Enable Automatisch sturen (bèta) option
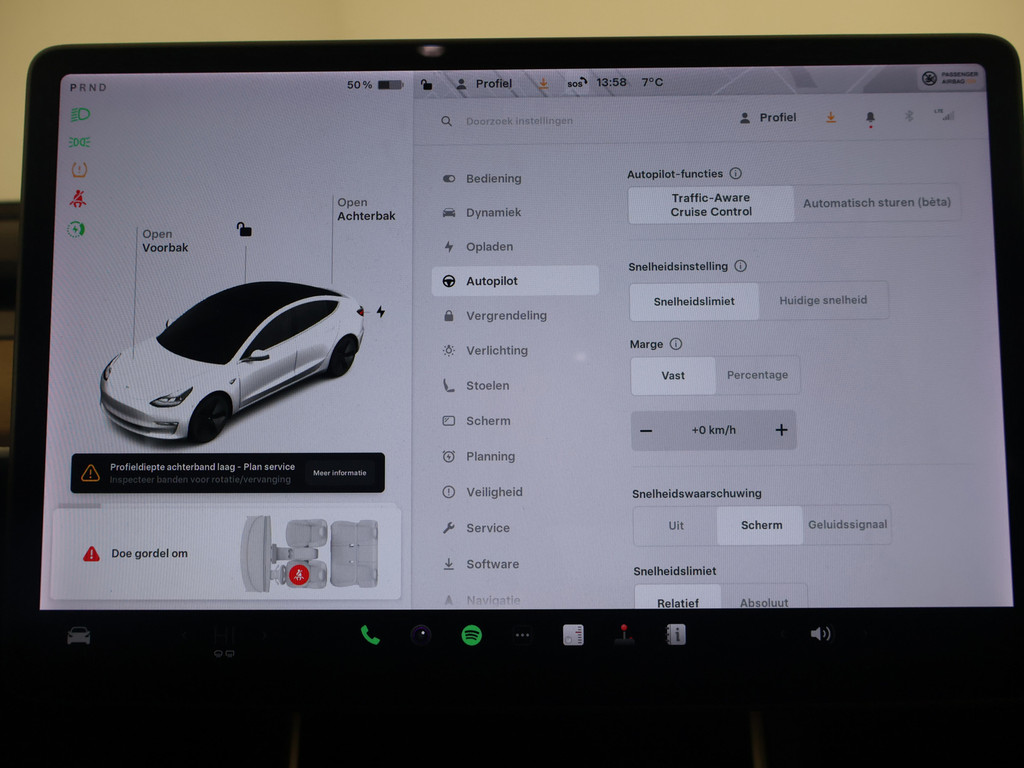The image size is (1024, 768). point(876,203)
